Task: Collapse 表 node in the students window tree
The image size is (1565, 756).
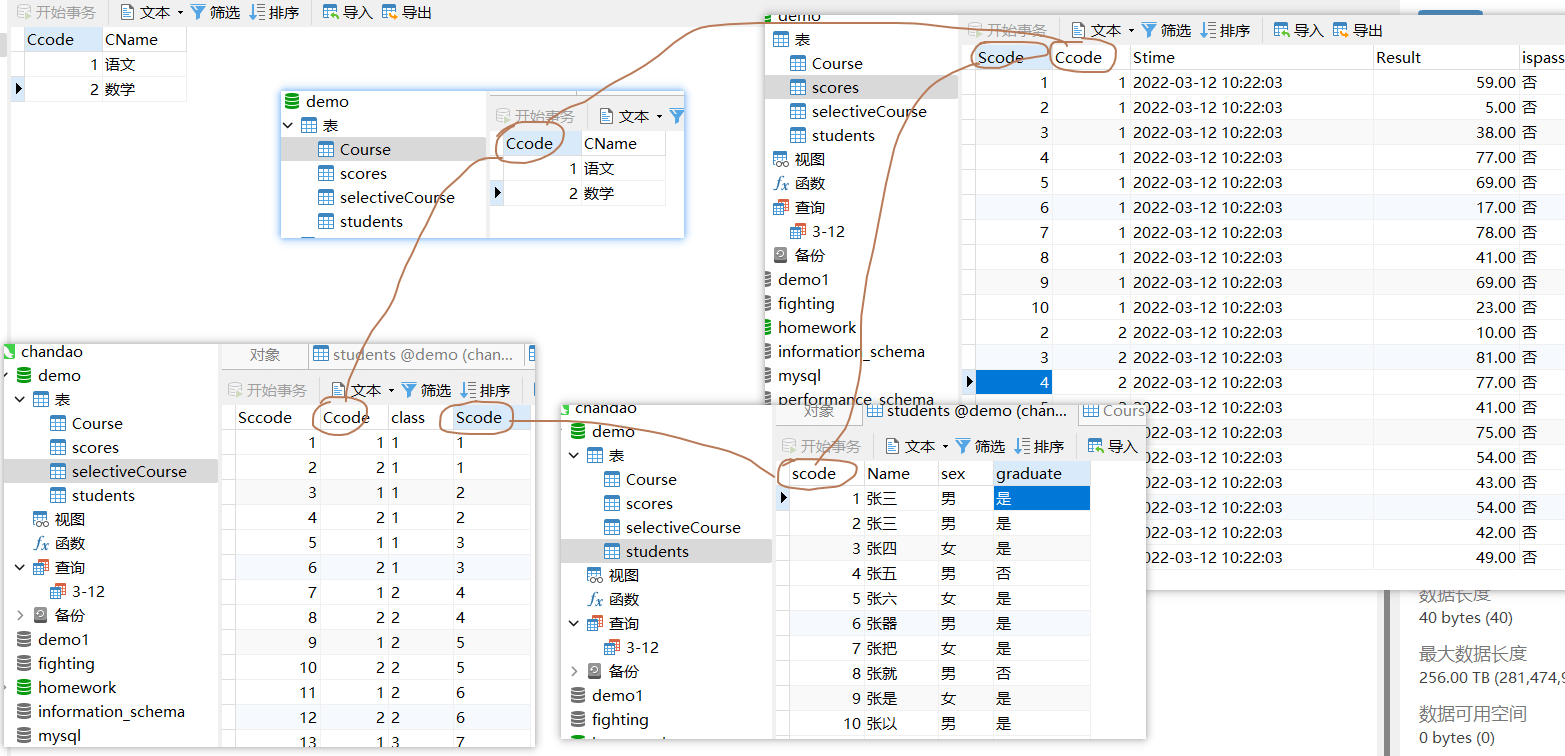Action: point(574,456)
